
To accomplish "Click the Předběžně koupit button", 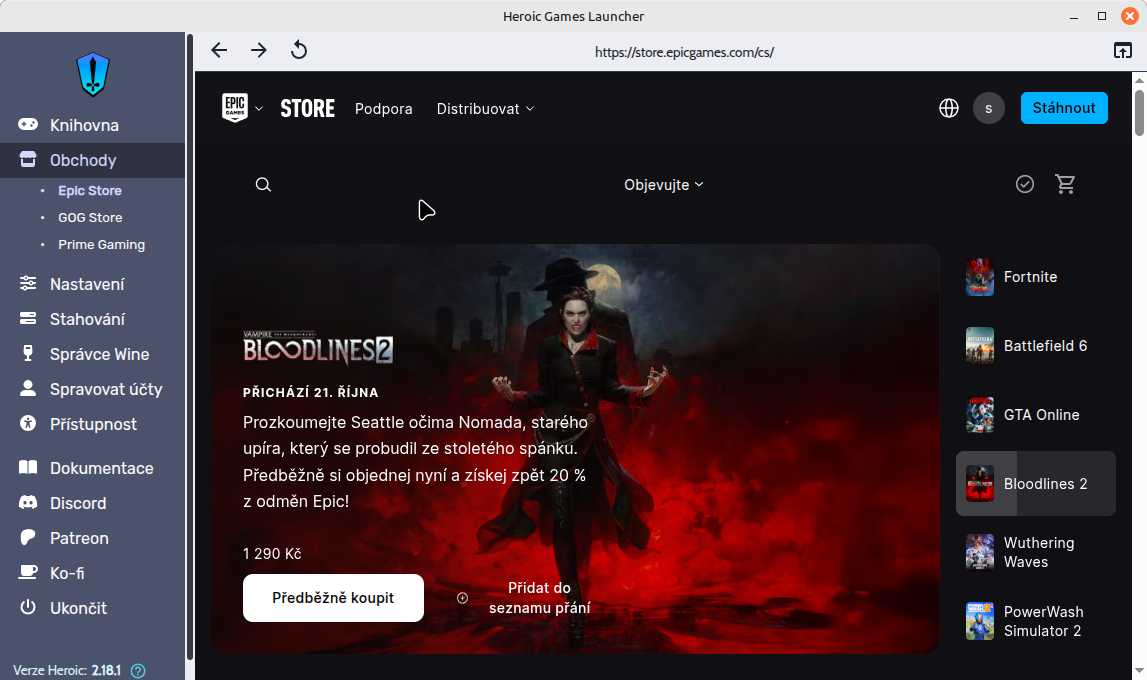I will (x=333, y=598).
